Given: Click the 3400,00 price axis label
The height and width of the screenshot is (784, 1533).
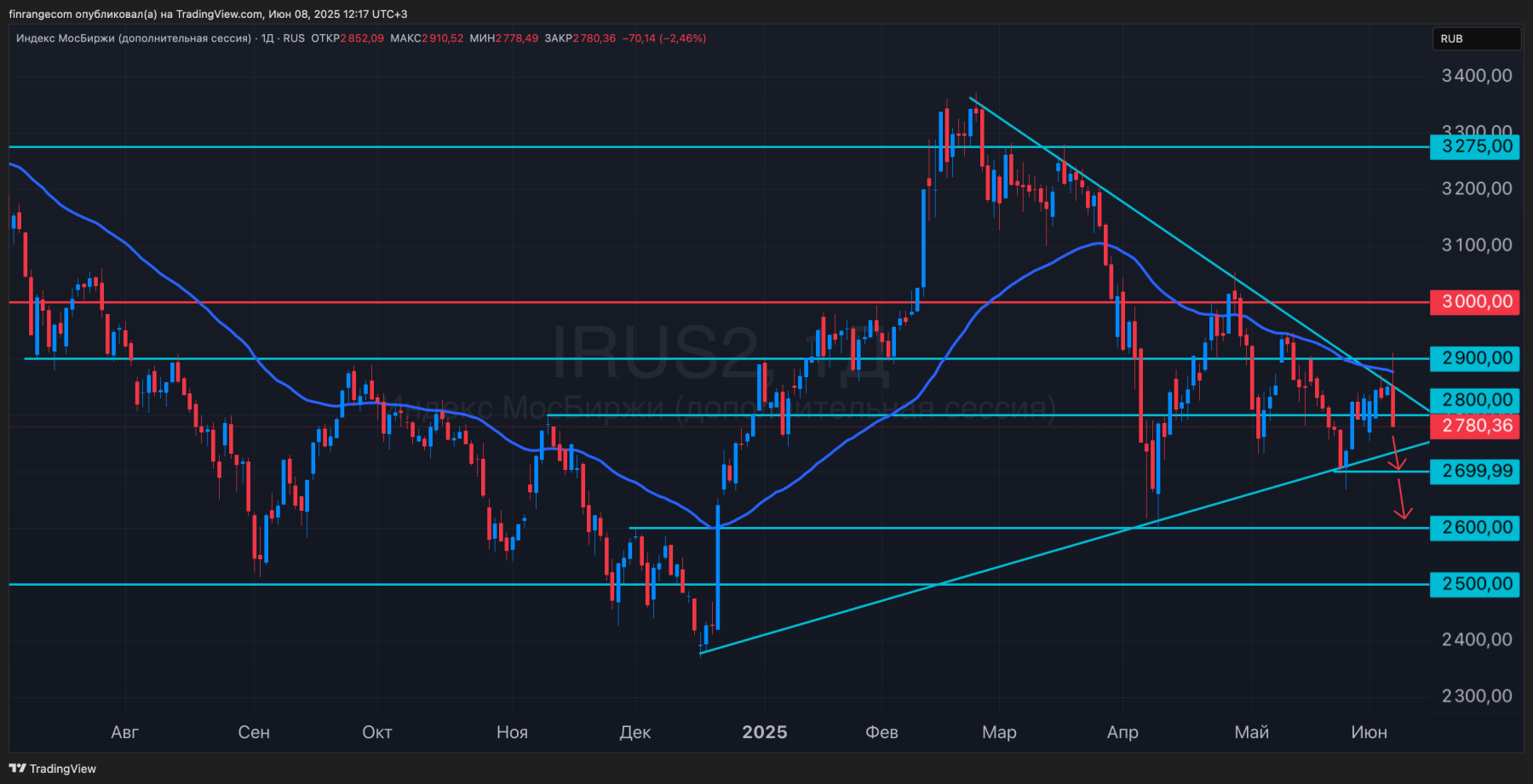Looking at the screenshot, I should (x=1477, y=76).
